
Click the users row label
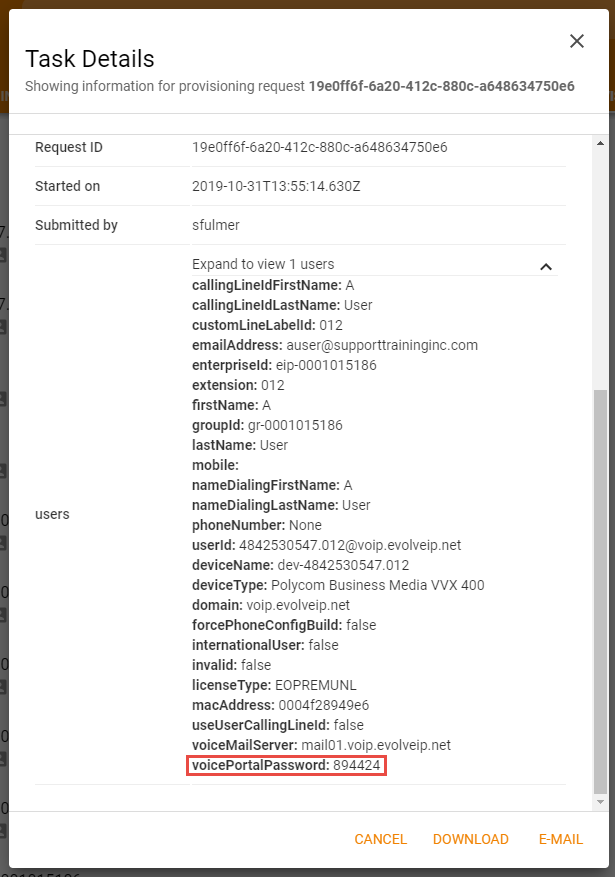(x=52, y=514)
